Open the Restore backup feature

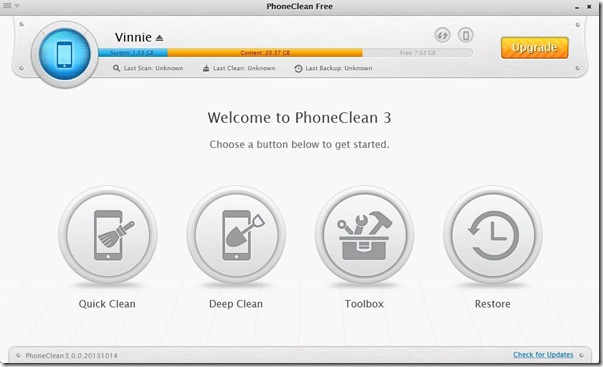tap(493, 235)
